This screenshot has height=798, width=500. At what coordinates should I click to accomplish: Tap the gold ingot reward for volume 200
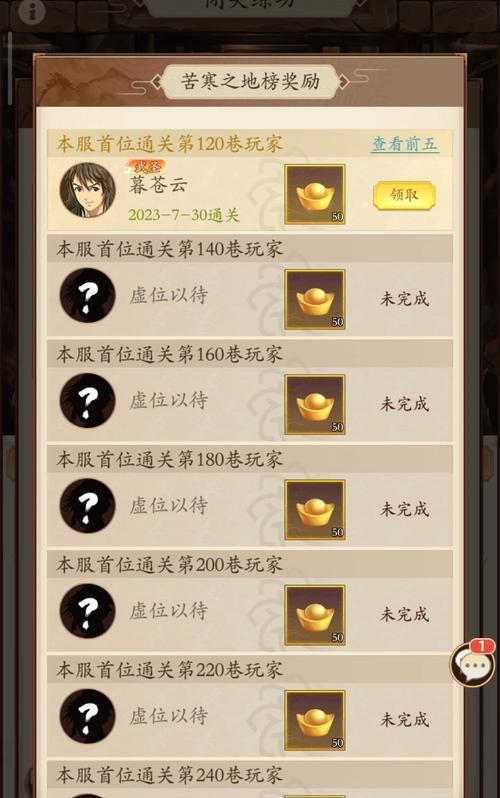pos(315,615)
